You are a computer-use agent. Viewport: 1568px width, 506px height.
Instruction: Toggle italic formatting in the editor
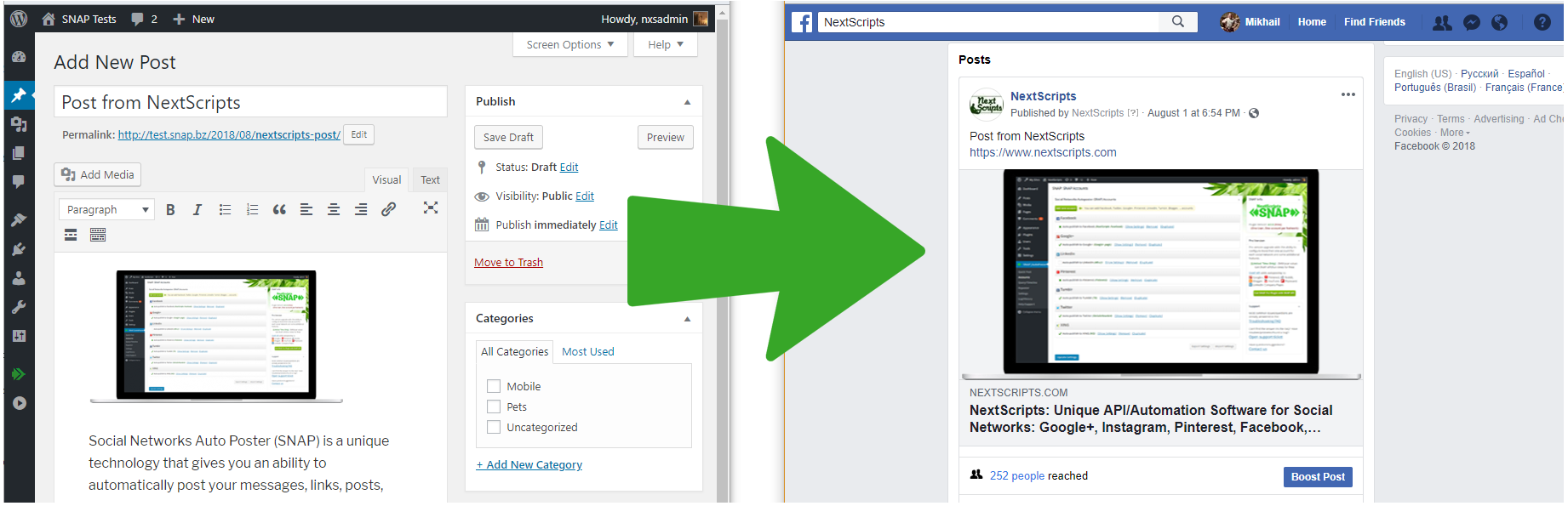(197, 209)
